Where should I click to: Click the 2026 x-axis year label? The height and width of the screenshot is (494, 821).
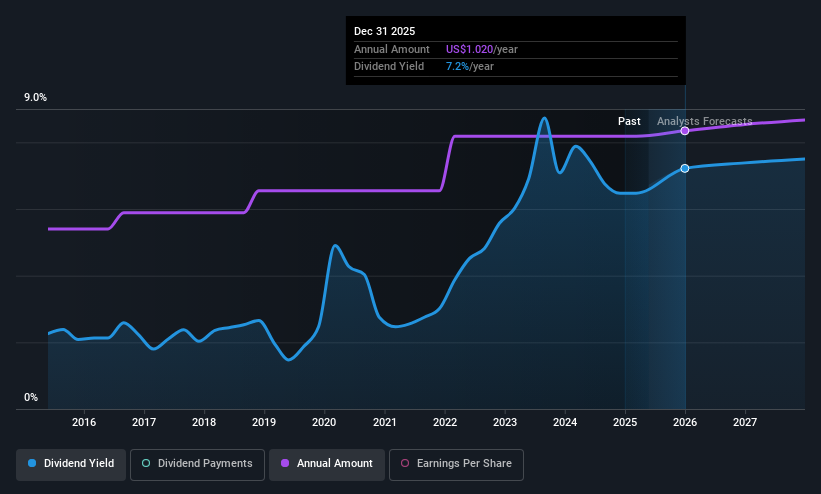pos(685,422)
